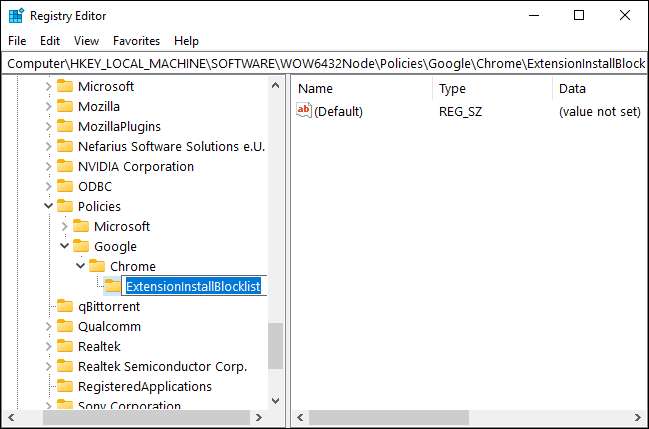Screen dimensions: 649x429
Task: Click the Qualcomm folder icon
Action: (65, 326)
